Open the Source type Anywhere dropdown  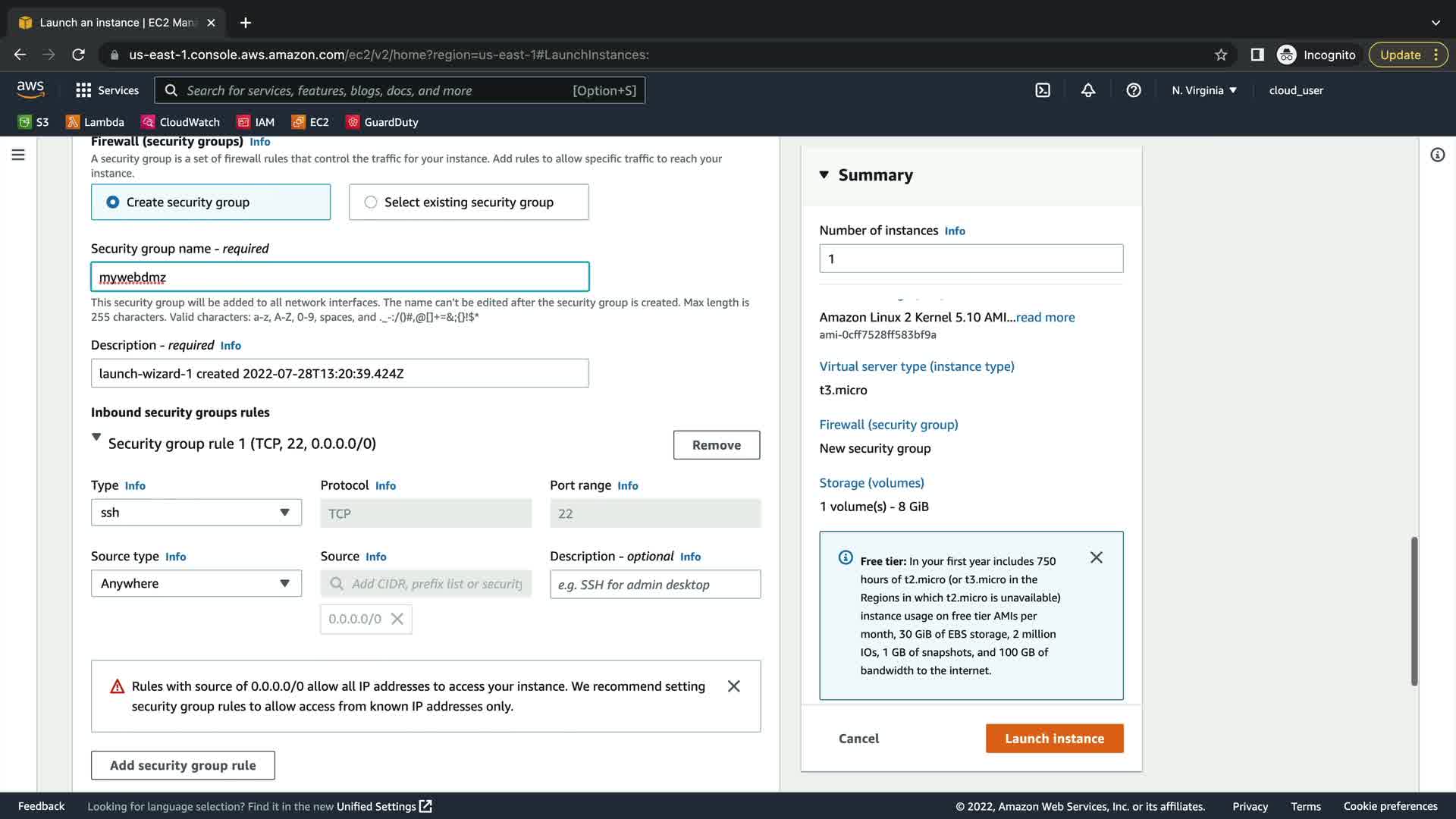196,583
